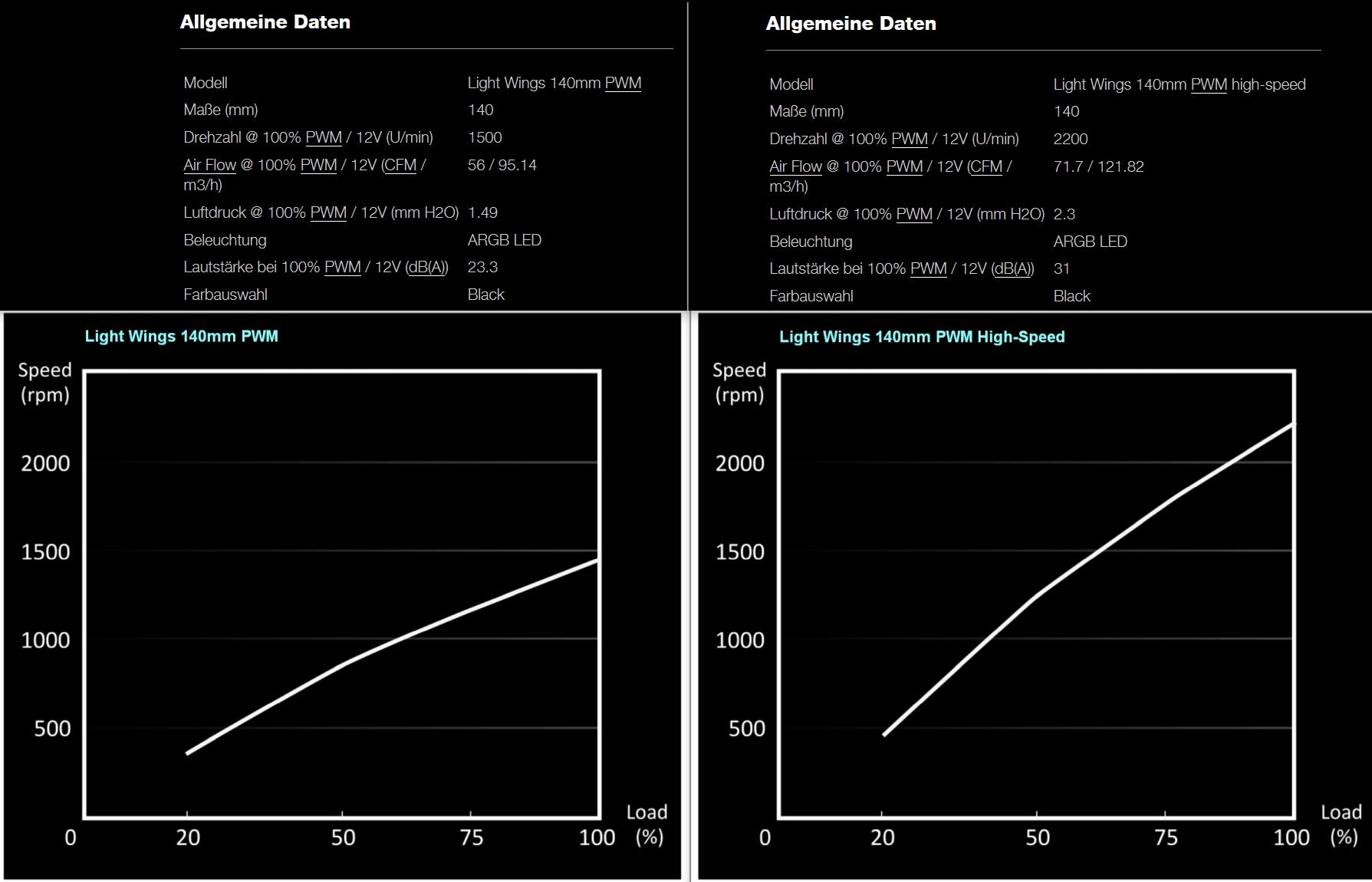Screen dimensions: 1372x882
Task: Click the air pressure value '2.3'
Action: 1064,214
